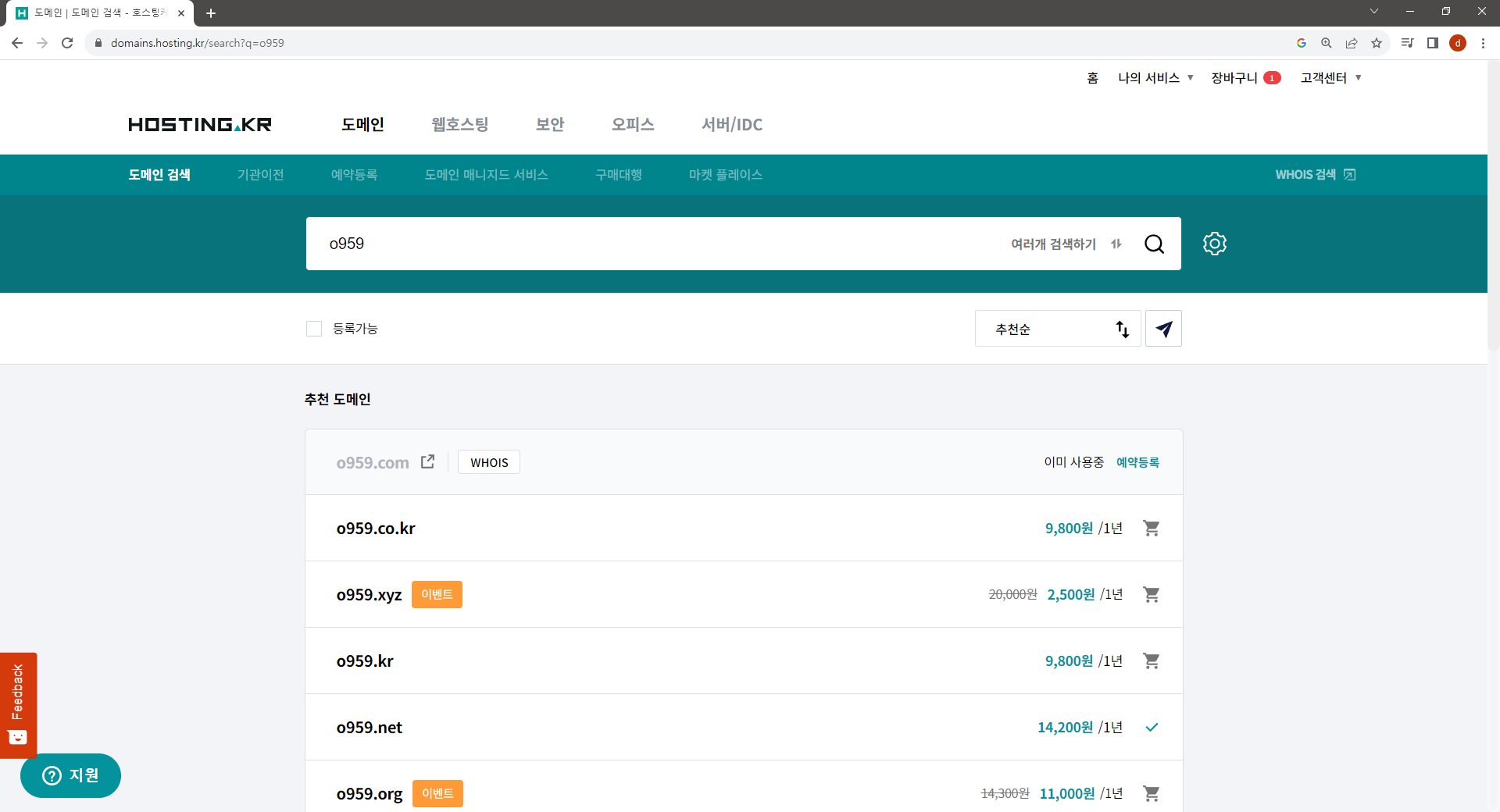Open a new browser tab
Image resolution: width=1500 pixels, height=812 pixels.
click(x=211, y=13)
